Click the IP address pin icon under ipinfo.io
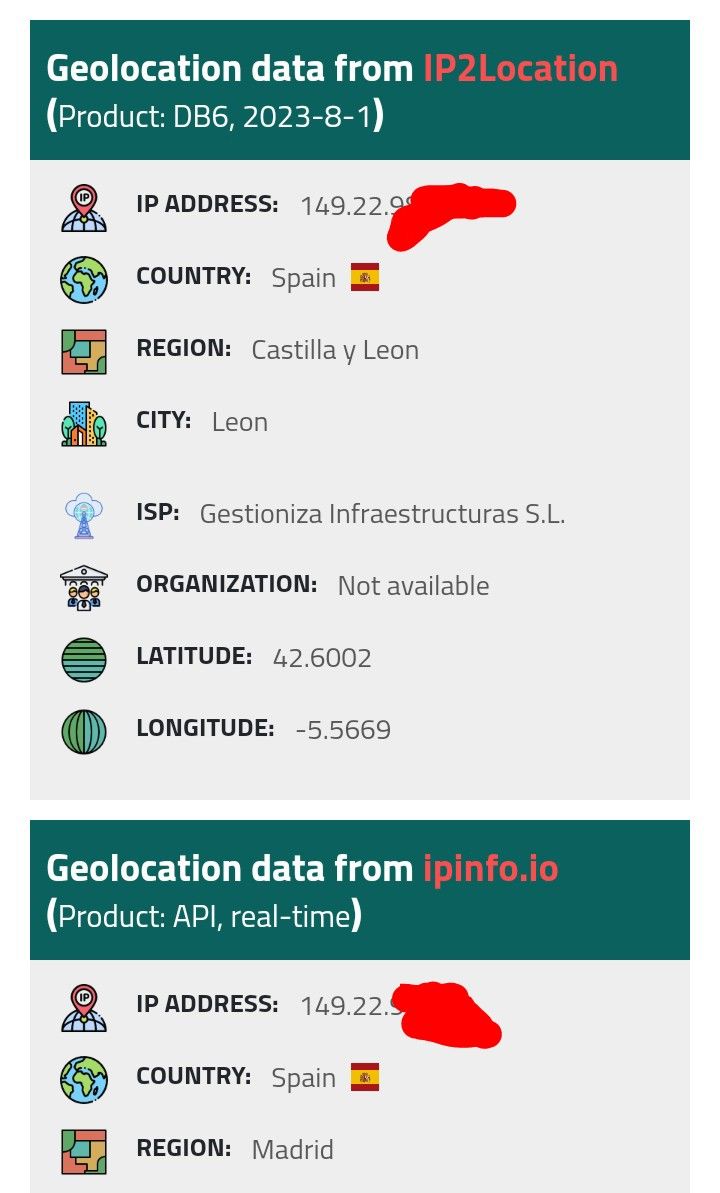The image size is (720, 1193). [84, 1007]
